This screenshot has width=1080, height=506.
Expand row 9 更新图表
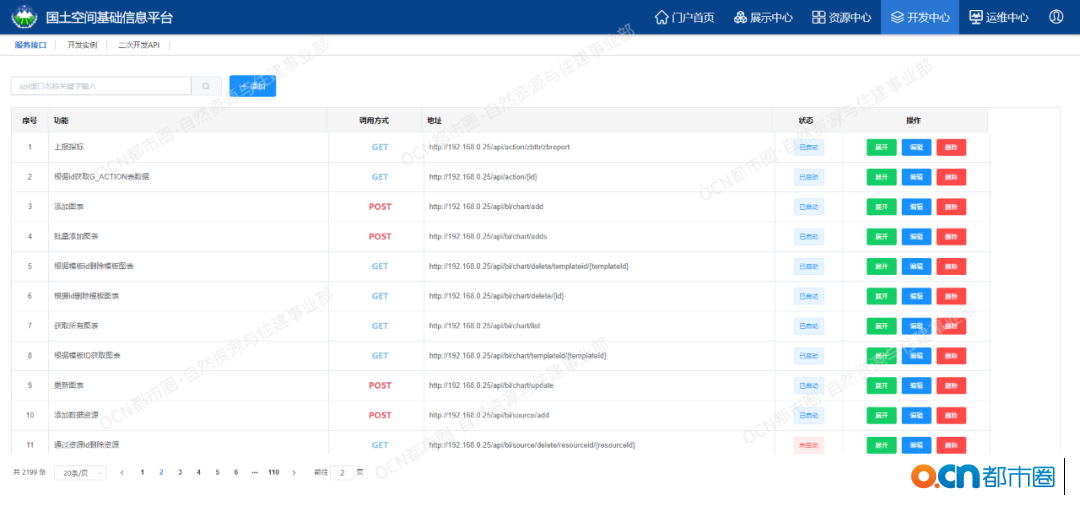(882, 386)
